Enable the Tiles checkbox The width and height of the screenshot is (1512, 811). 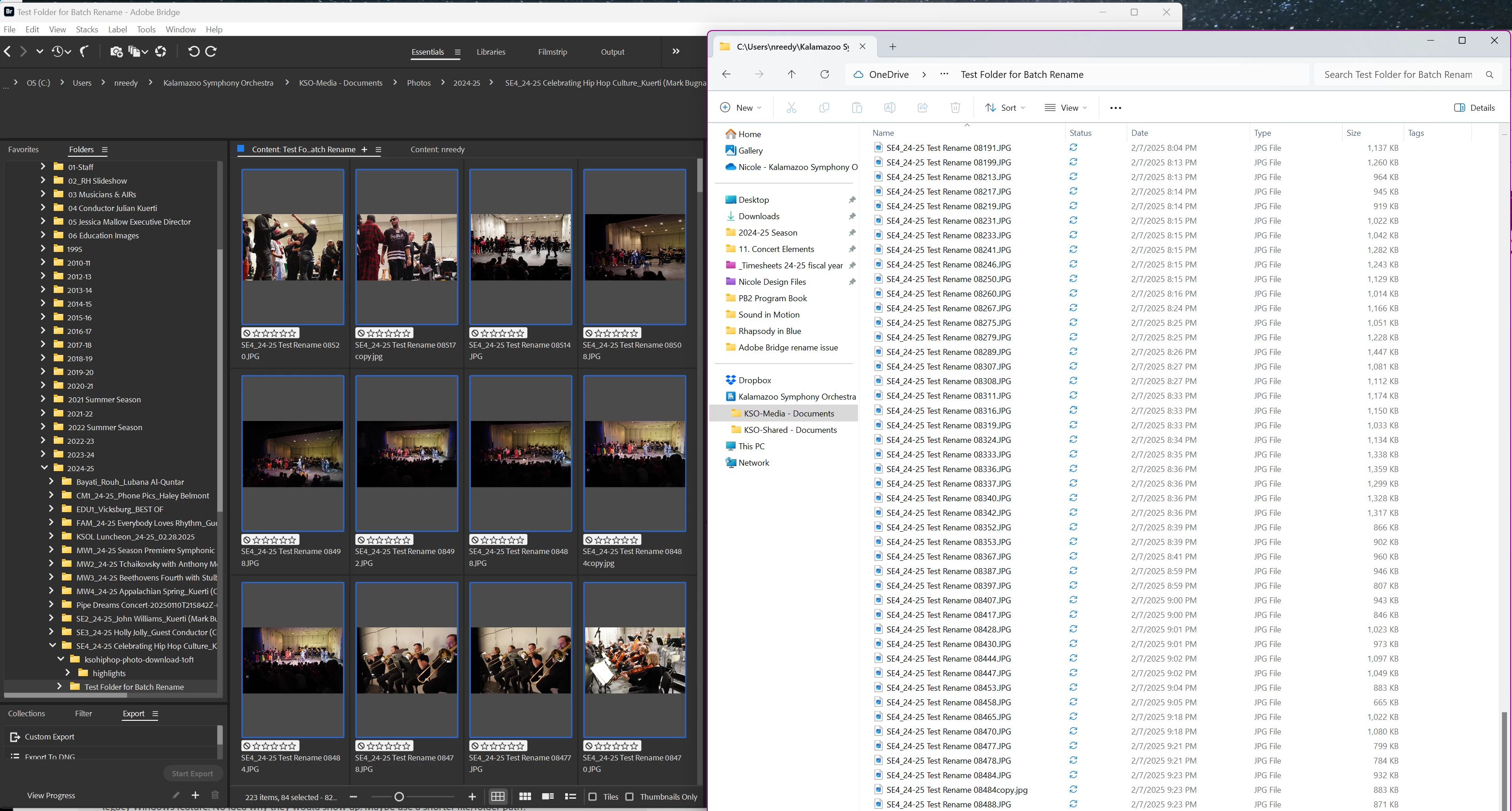pyautogui.click(x=592, y=797)
